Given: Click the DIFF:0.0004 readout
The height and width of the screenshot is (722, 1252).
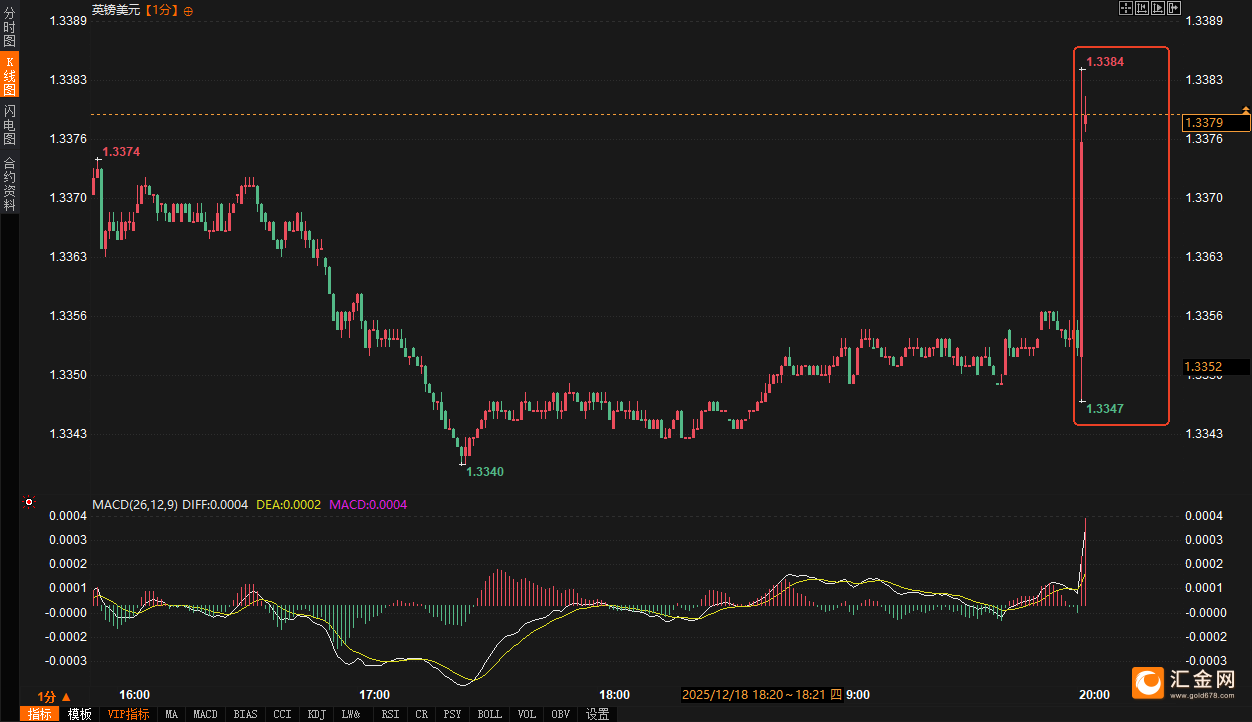Looking at the screenshot, I should (215, 505).
